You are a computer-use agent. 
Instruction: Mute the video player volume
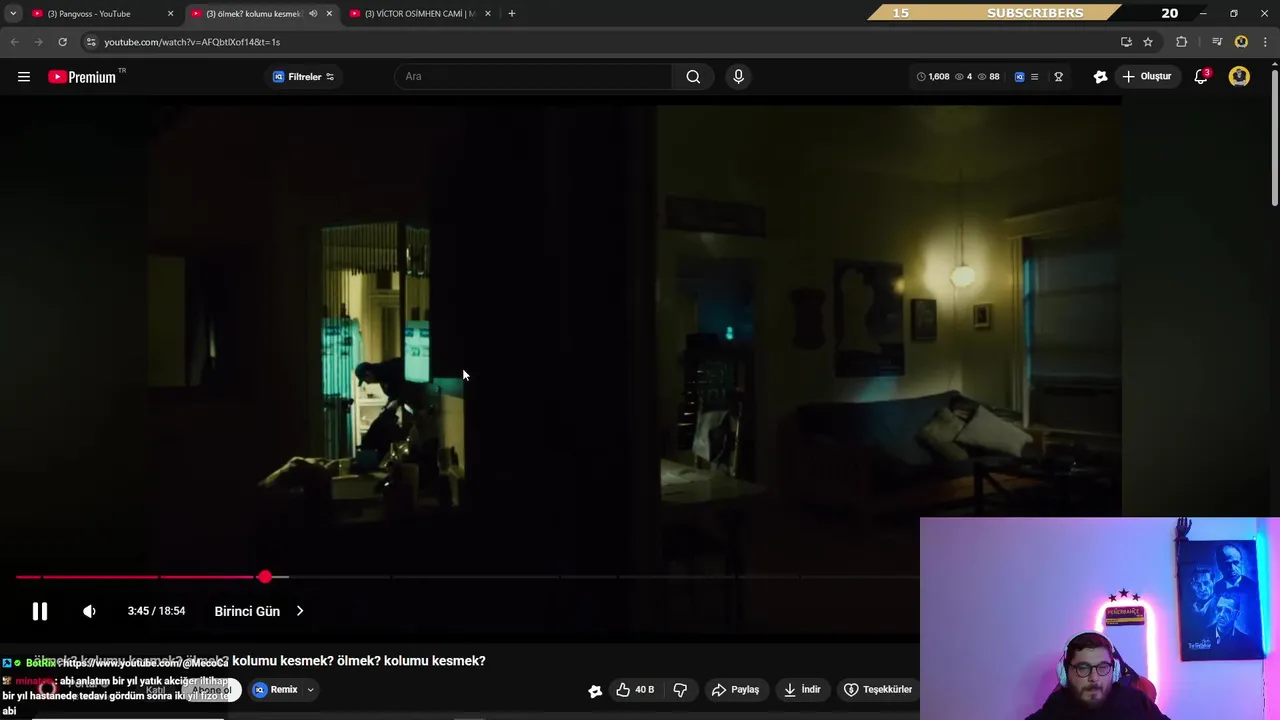tap(89, 611)
